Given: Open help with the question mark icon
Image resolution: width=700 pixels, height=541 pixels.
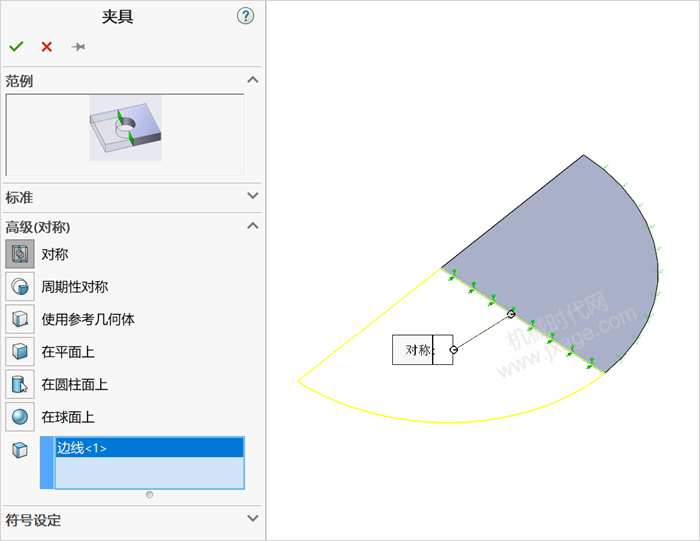Looking at the screenshot, I should pyautogui.click(x=245, y=16).
